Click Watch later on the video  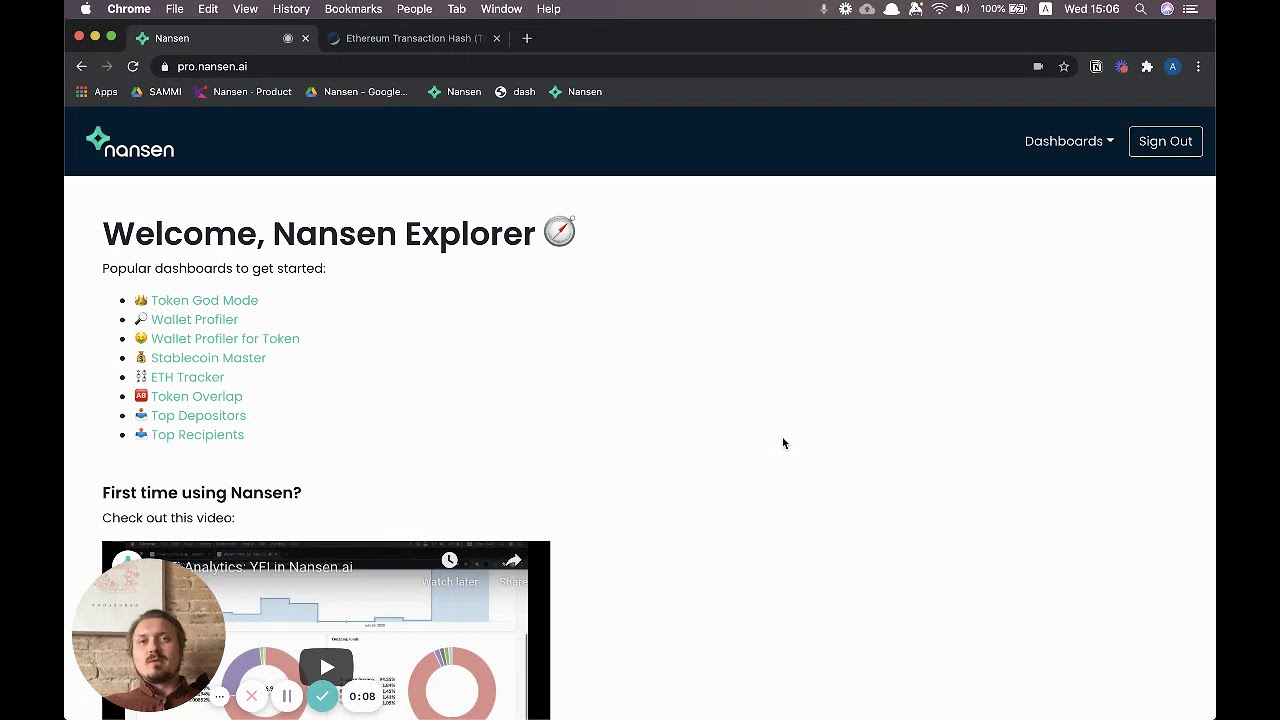coord(450,570)
